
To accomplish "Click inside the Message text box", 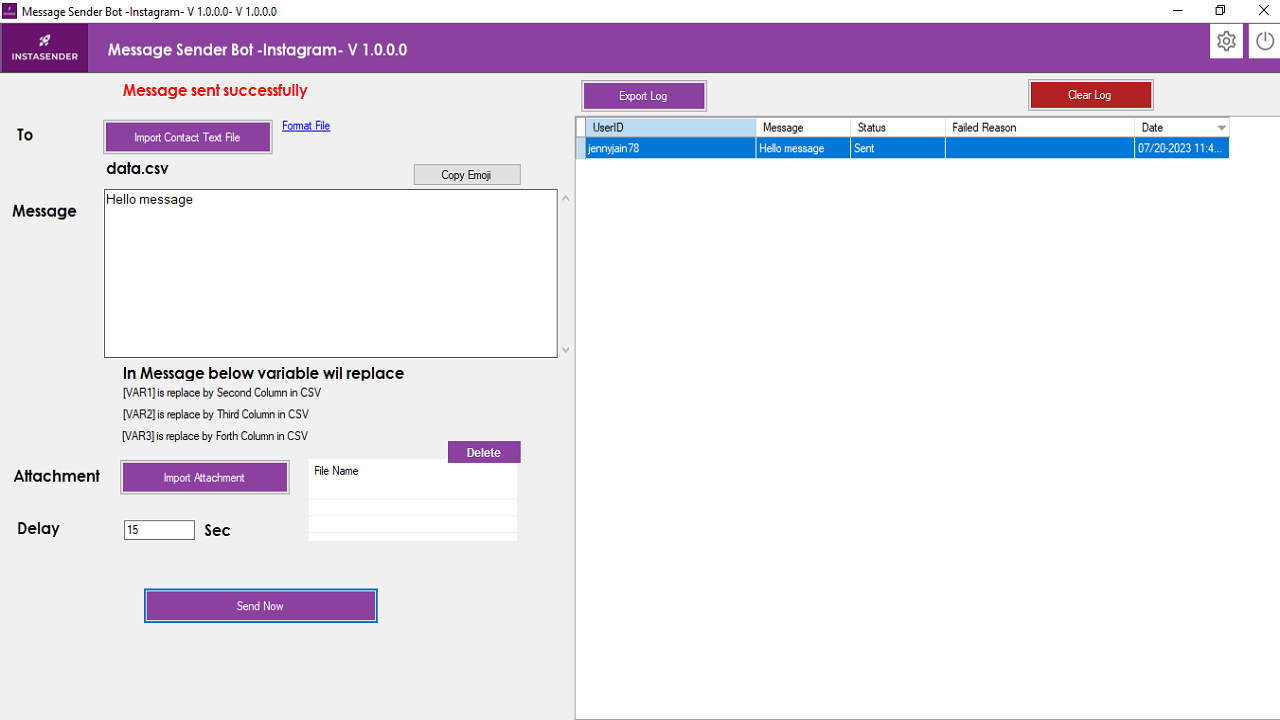I will tap(330, 273).
